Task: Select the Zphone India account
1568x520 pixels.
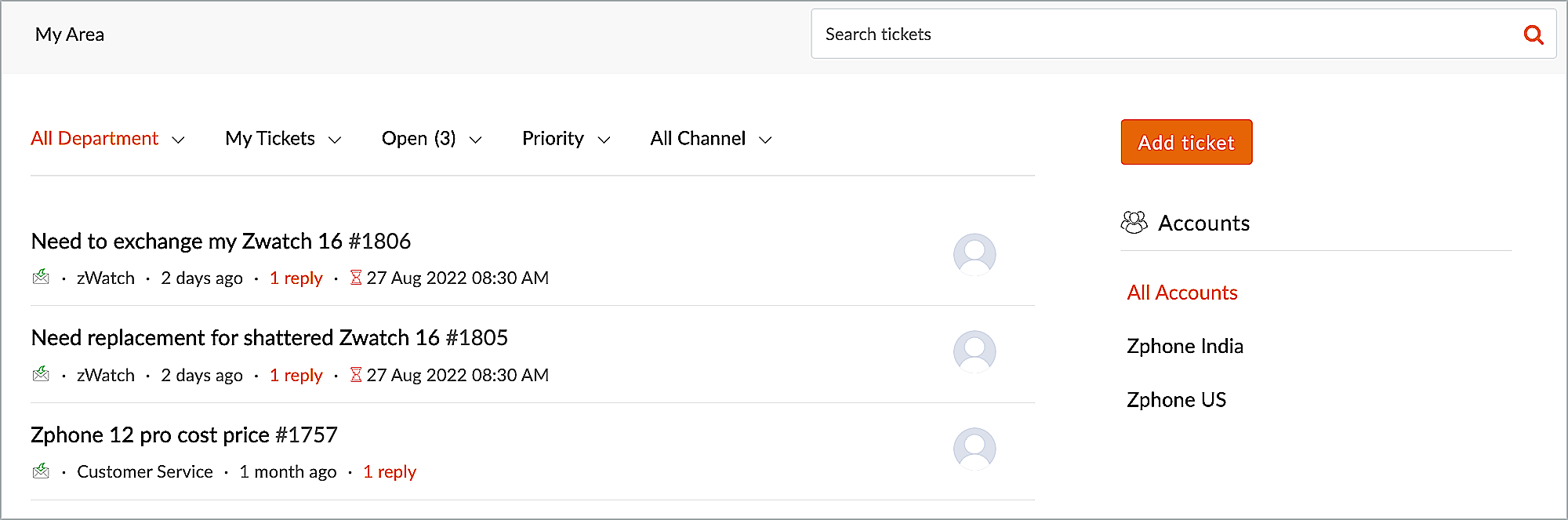Action: [x=1185, y=346]
